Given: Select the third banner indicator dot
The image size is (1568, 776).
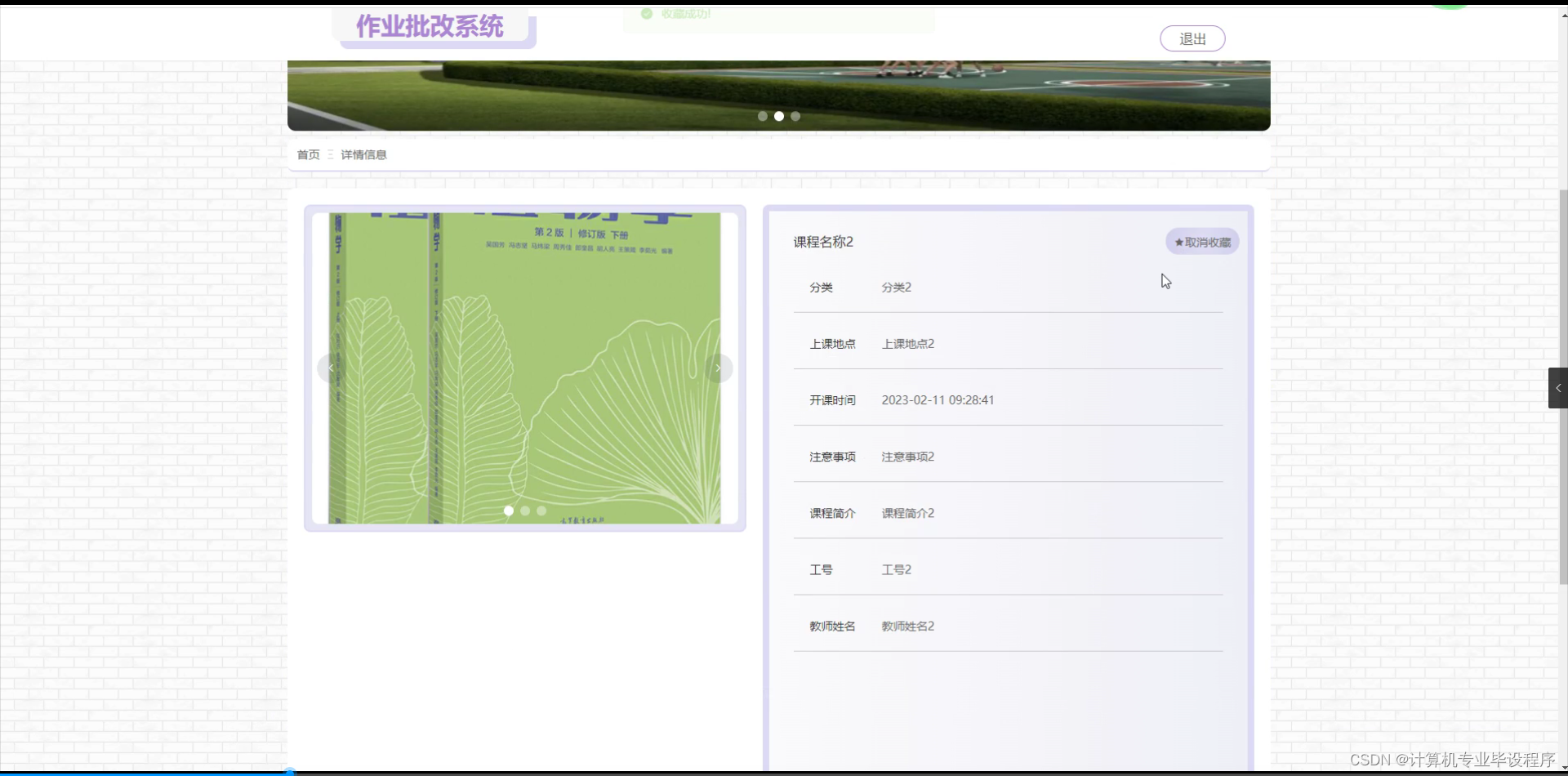Looking at the screenshot, I should coord(795,116).
